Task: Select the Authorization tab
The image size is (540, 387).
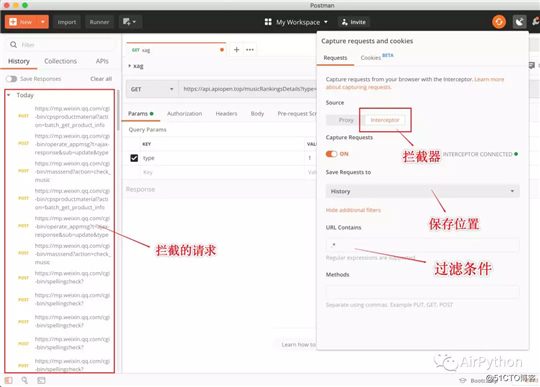Action: (185, 114)
